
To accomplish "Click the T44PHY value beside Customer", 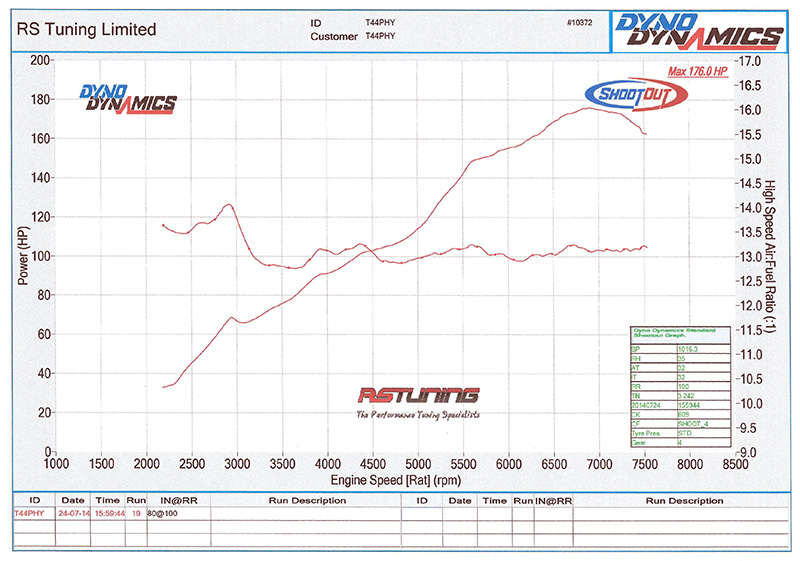I will point(380,36).
